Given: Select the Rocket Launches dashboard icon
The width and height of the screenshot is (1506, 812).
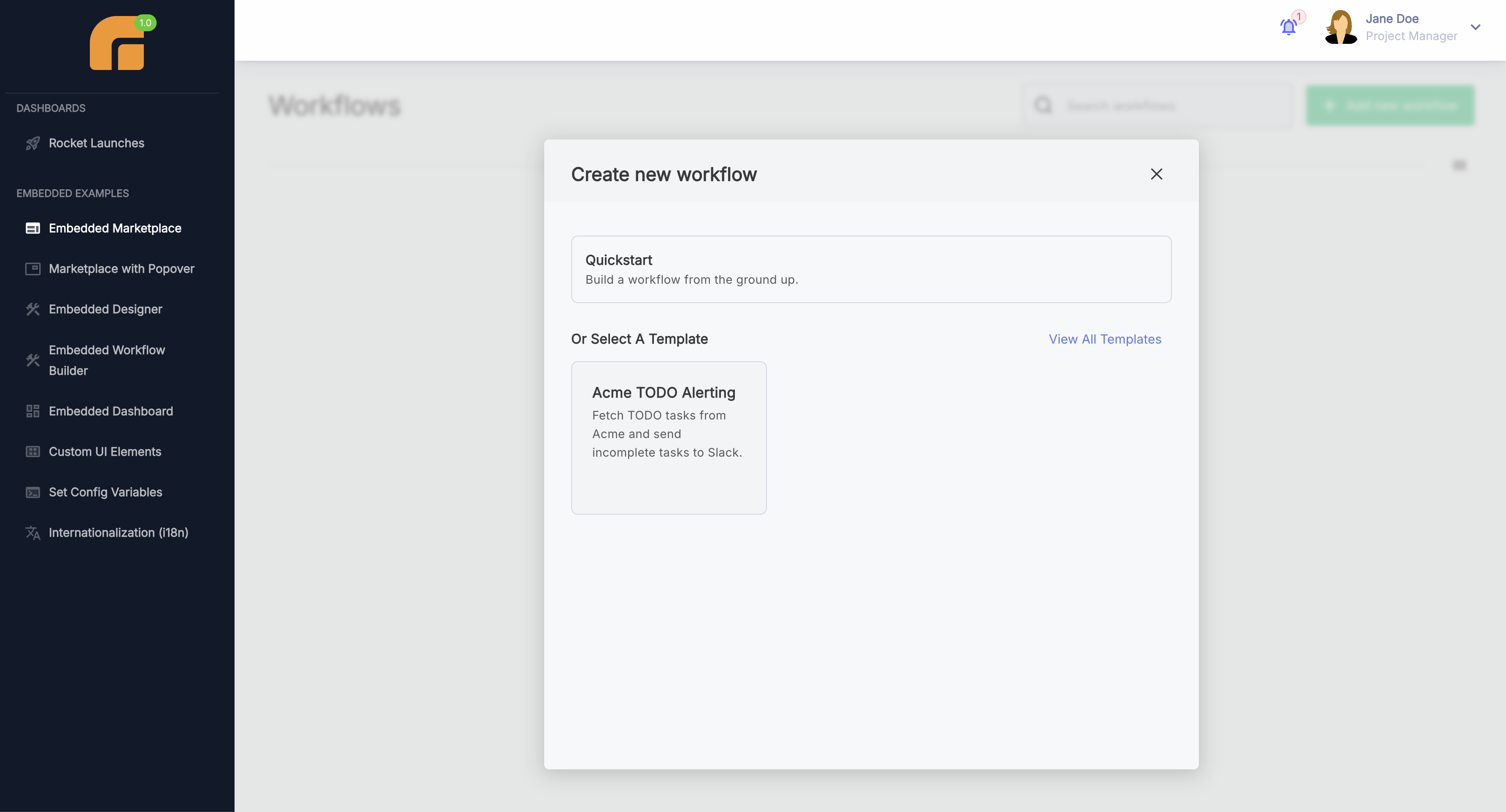Looking at the screenshot, I should 33,143.
